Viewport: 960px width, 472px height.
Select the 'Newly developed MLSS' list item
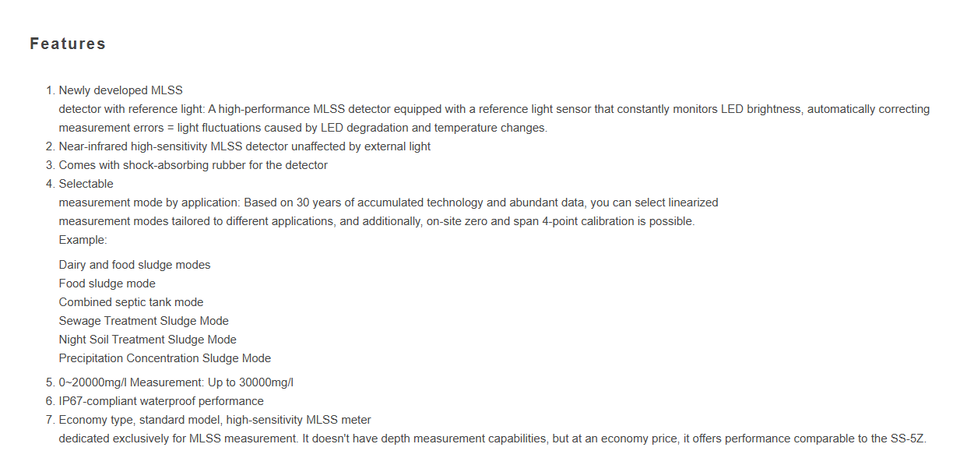coord(121,91)
